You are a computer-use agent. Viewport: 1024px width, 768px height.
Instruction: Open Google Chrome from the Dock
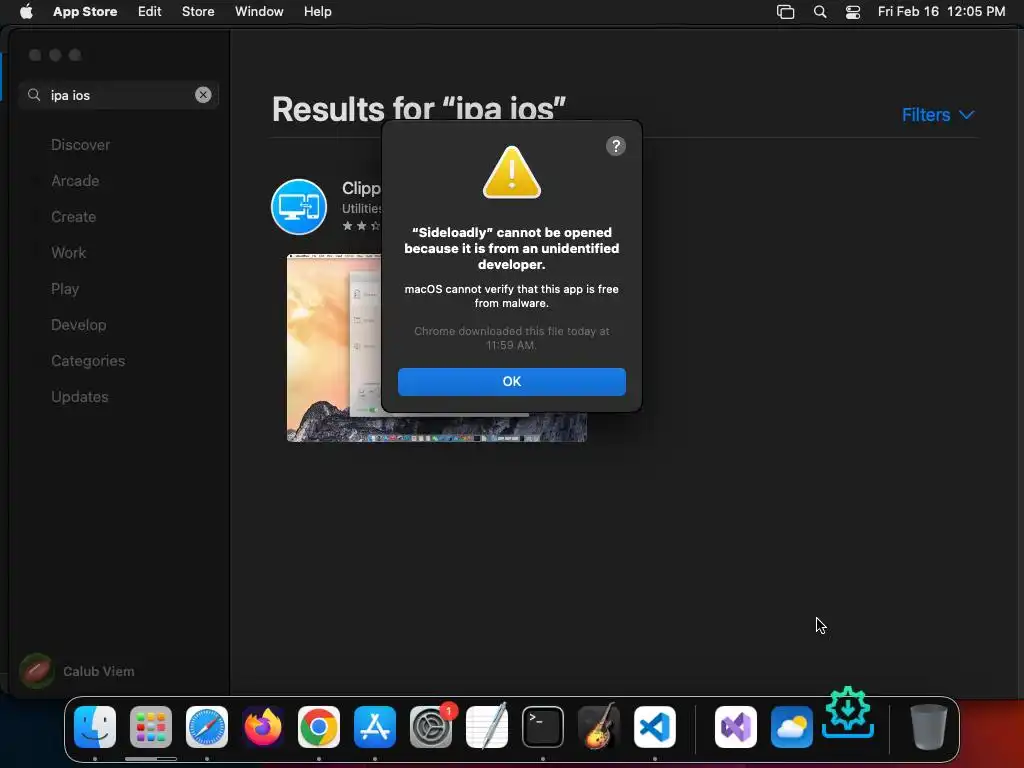319,727
